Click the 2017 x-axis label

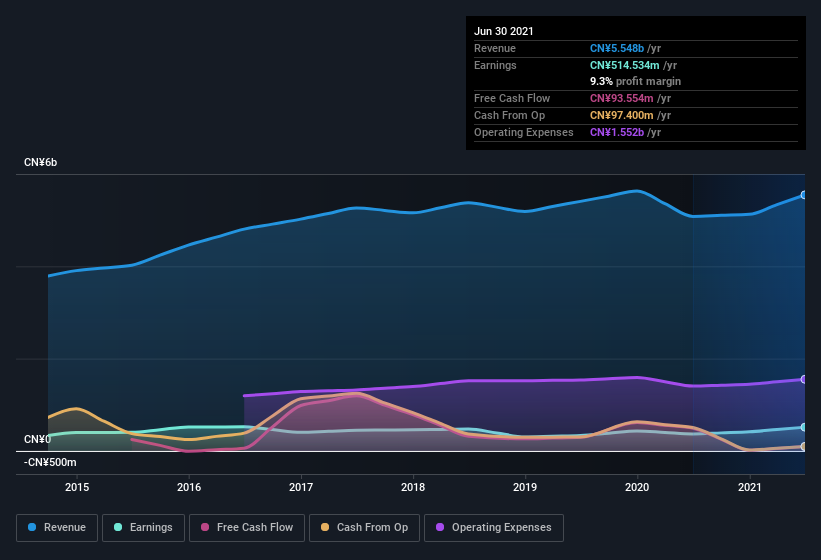click(x=301, y=487)
